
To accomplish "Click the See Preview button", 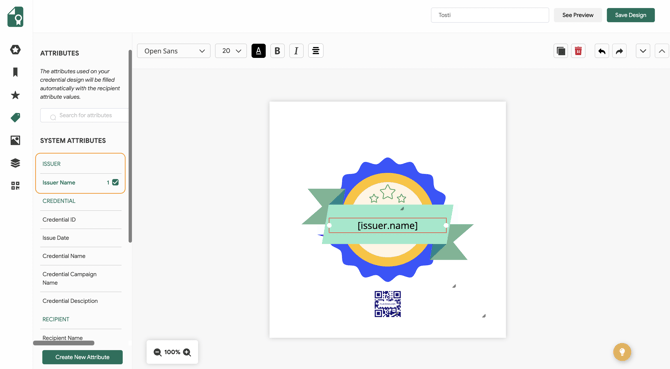I will [578, 15].
